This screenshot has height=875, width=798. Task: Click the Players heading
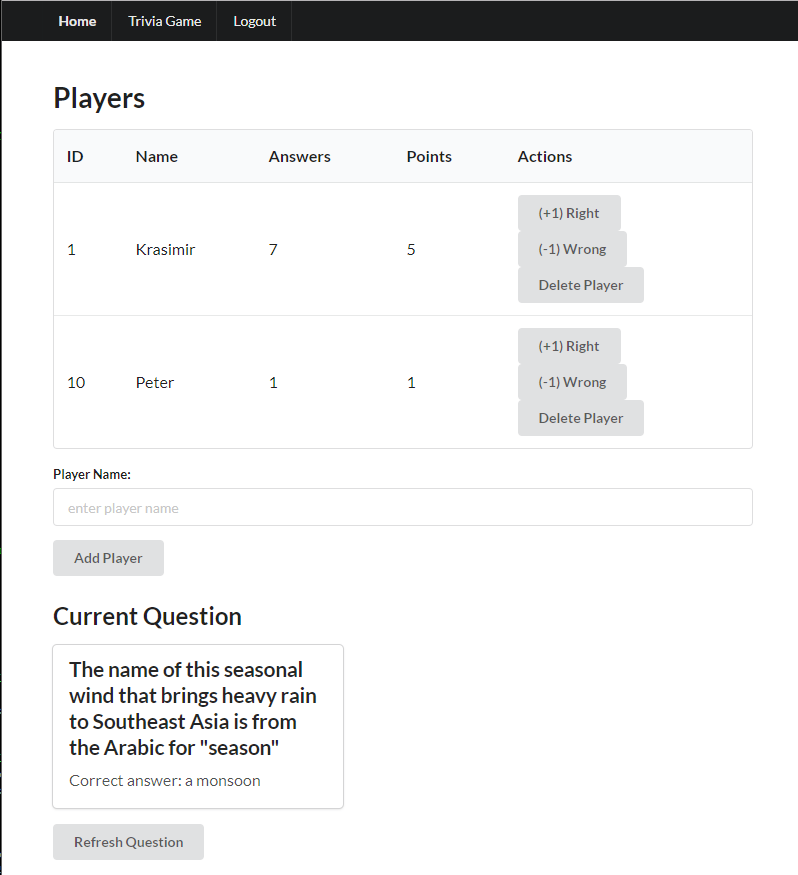pyautogui.click(x=99, y=98)
